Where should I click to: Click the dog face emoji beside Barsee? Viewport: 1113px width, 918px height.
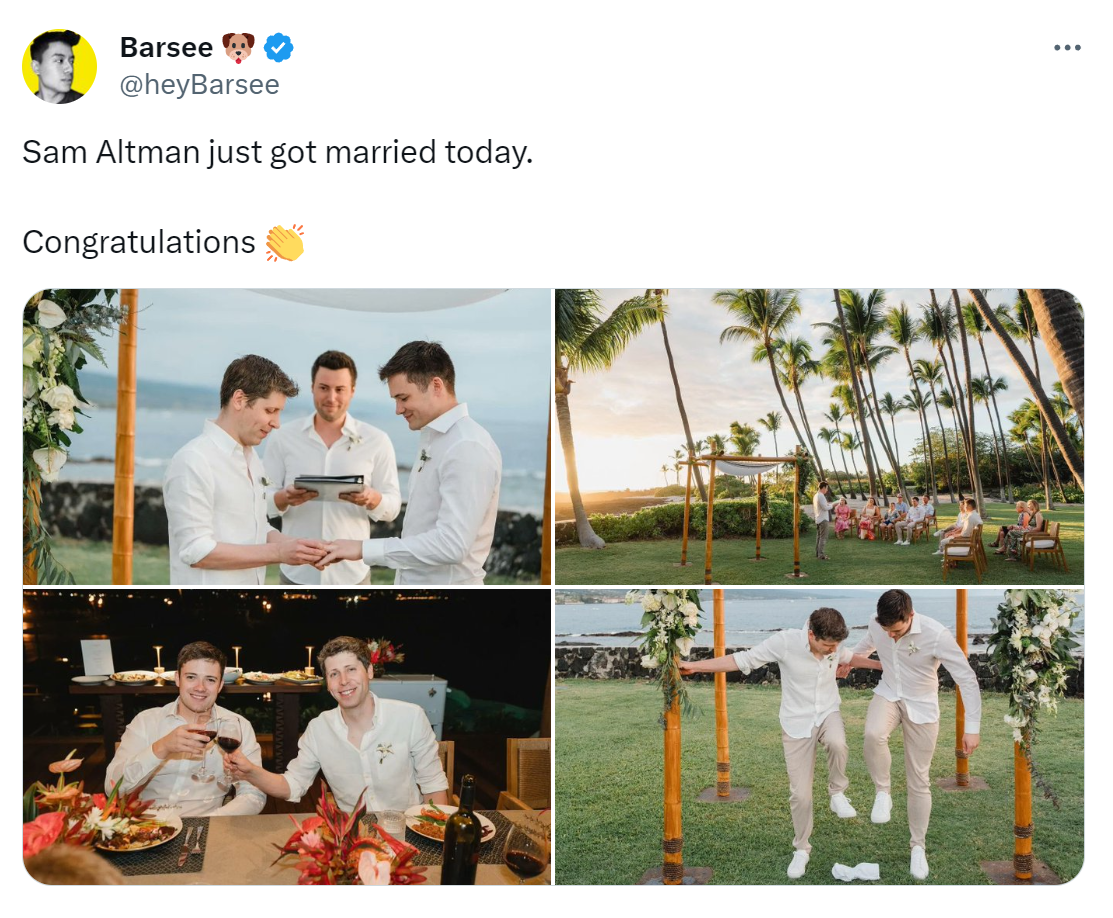(238, 48)
